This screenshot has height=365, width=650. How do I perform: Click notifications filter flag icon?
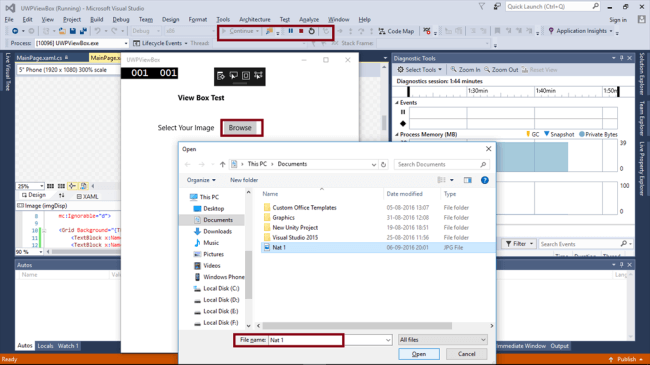(x=482, y=7)
